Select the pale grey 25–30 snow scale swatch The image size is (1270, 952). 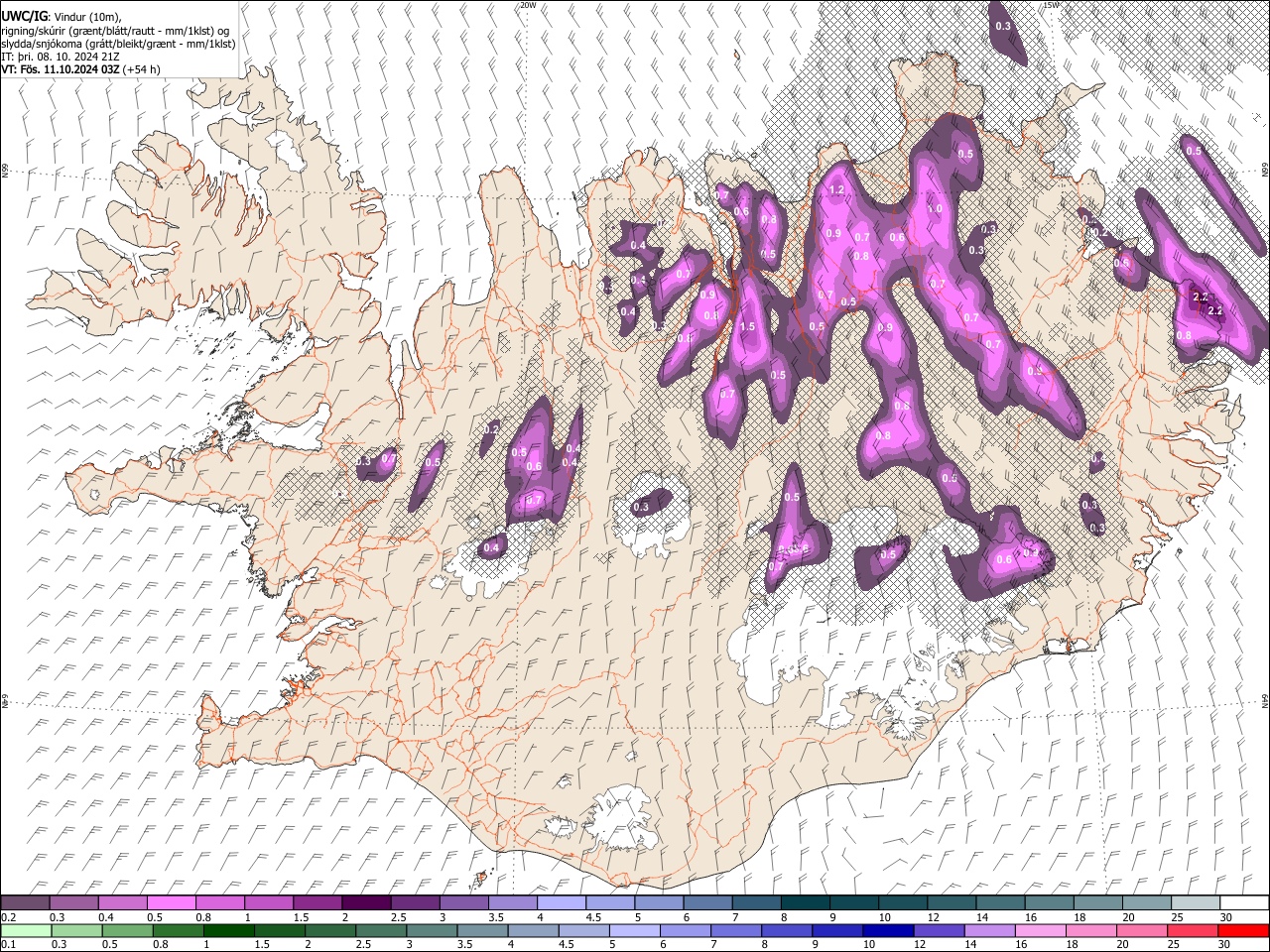click(x=1195, y=902)
